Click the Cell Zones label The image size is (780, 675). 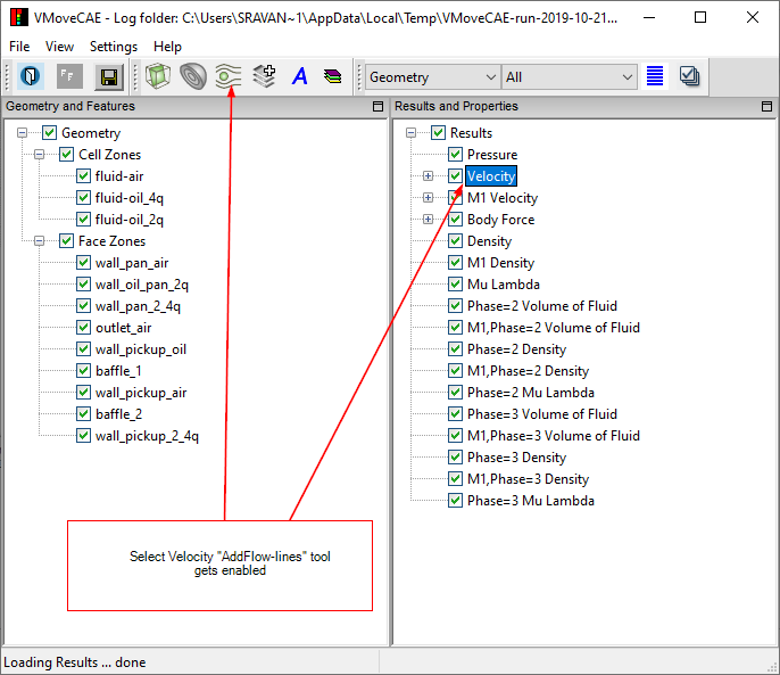[109, 155]
